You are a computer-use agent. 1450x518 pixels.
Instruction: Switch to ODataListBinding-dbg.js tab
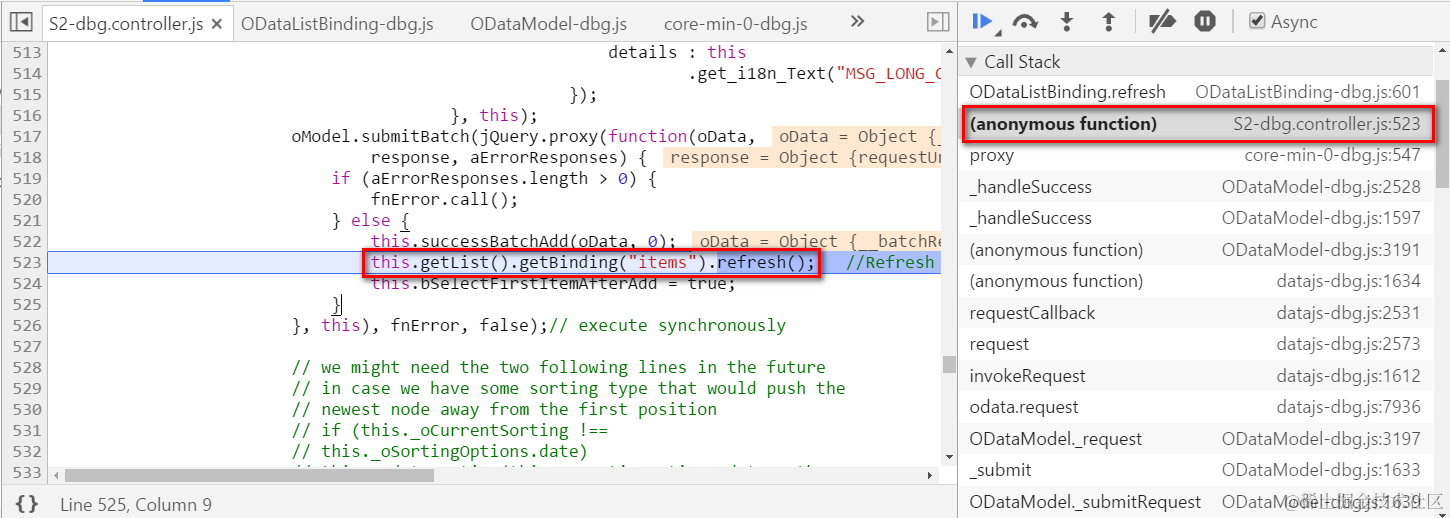pyautogui.click(x=338, y=23)
